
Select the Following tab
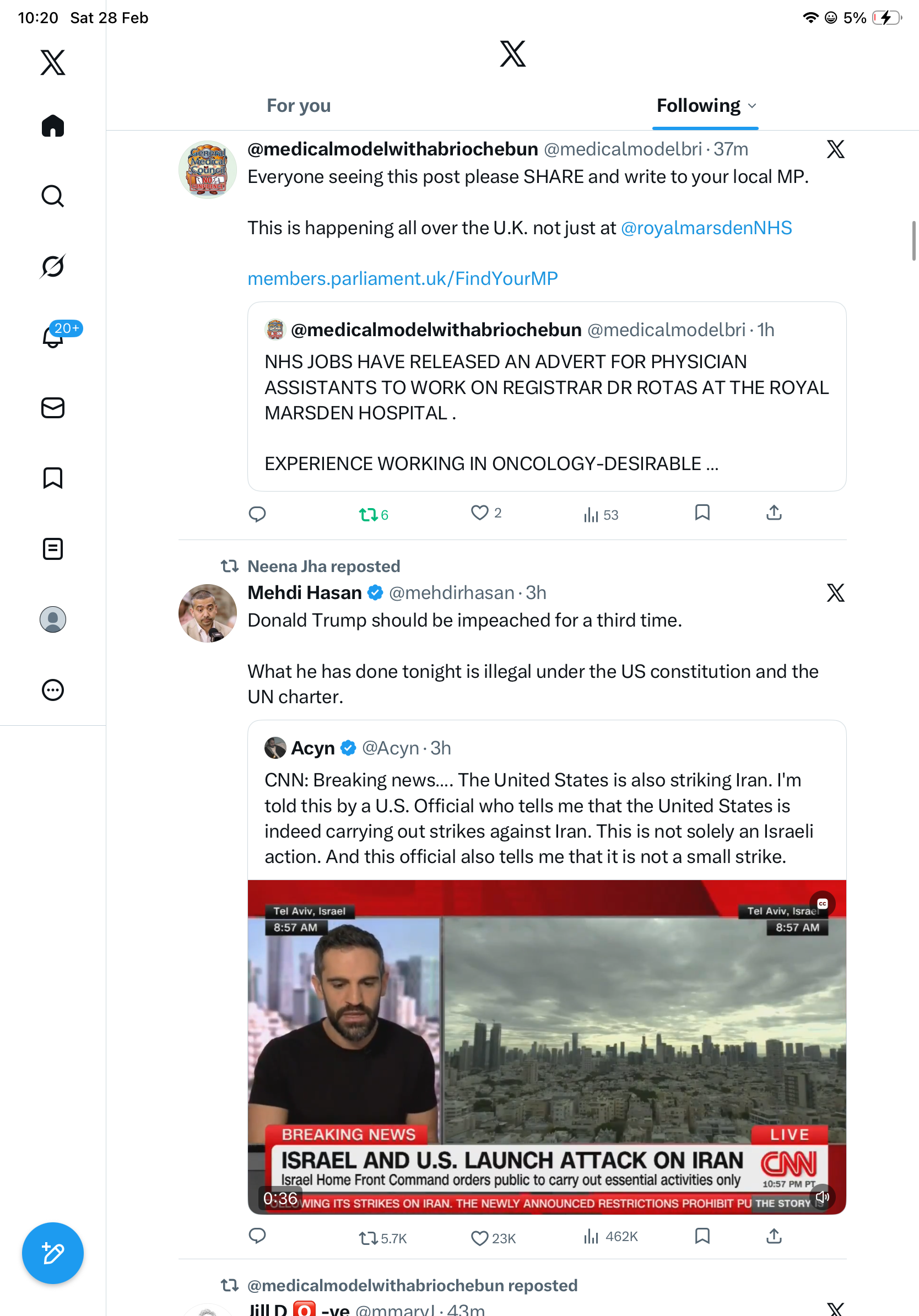pos(698,105)
